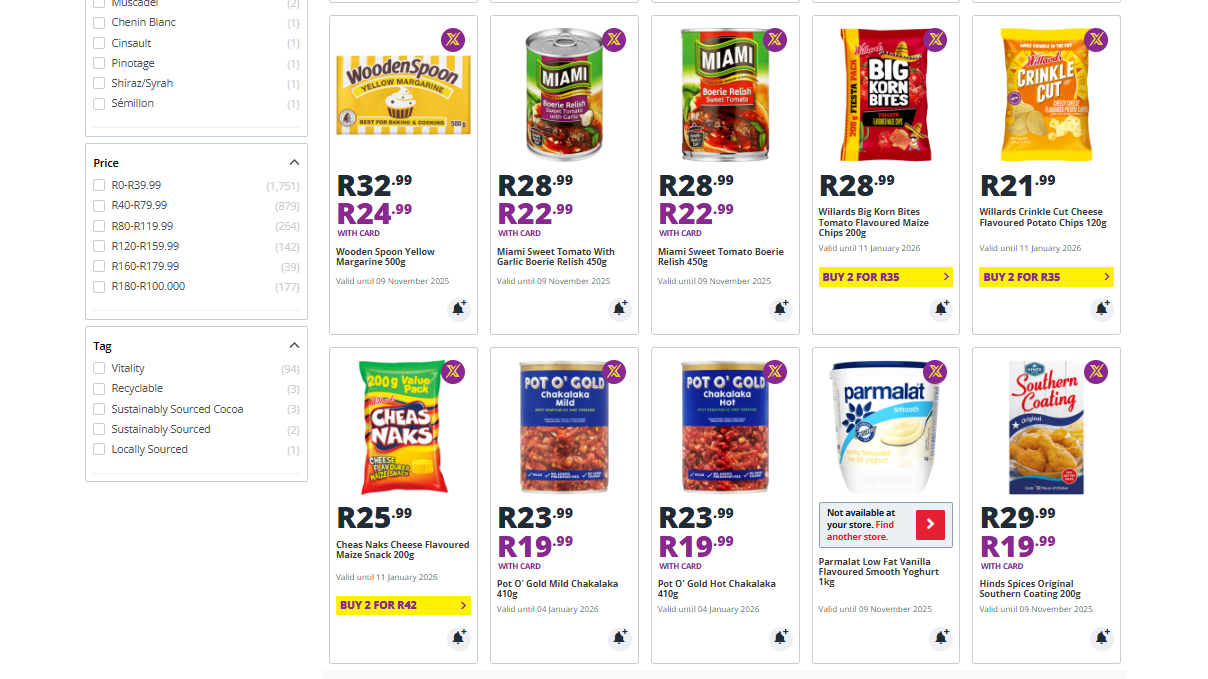Set price alert for Willards Big Korn Bites

pyautogui.click(x=941, y=309)
